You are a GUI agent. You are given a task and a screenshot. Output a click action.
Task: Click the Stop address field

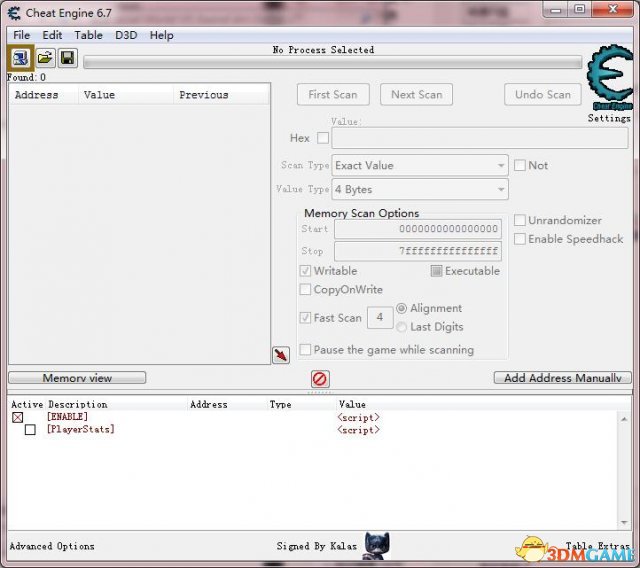click(x=418, y=251)
